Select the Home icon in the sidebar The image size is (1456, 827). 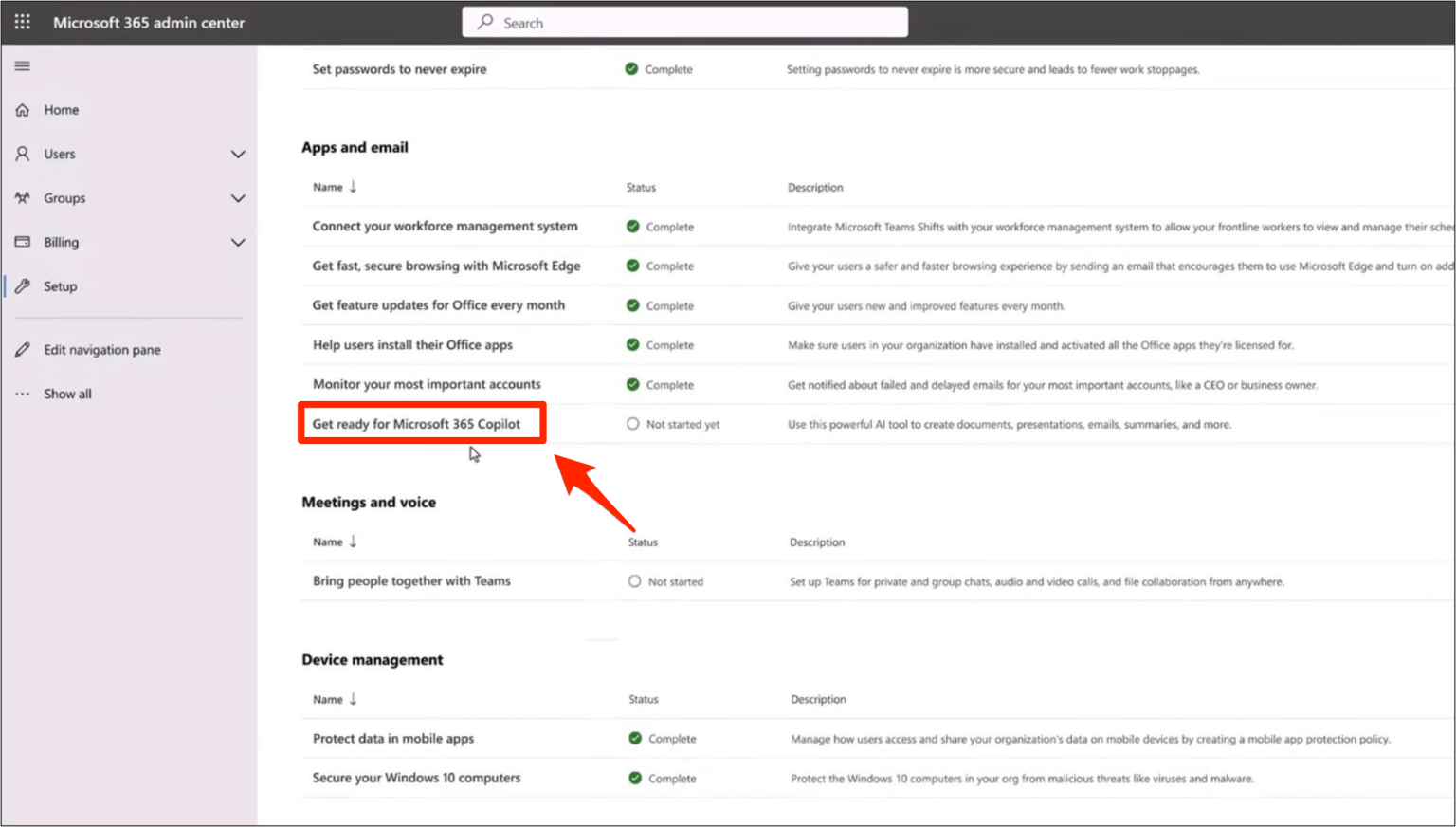click(x=22, y=109)
